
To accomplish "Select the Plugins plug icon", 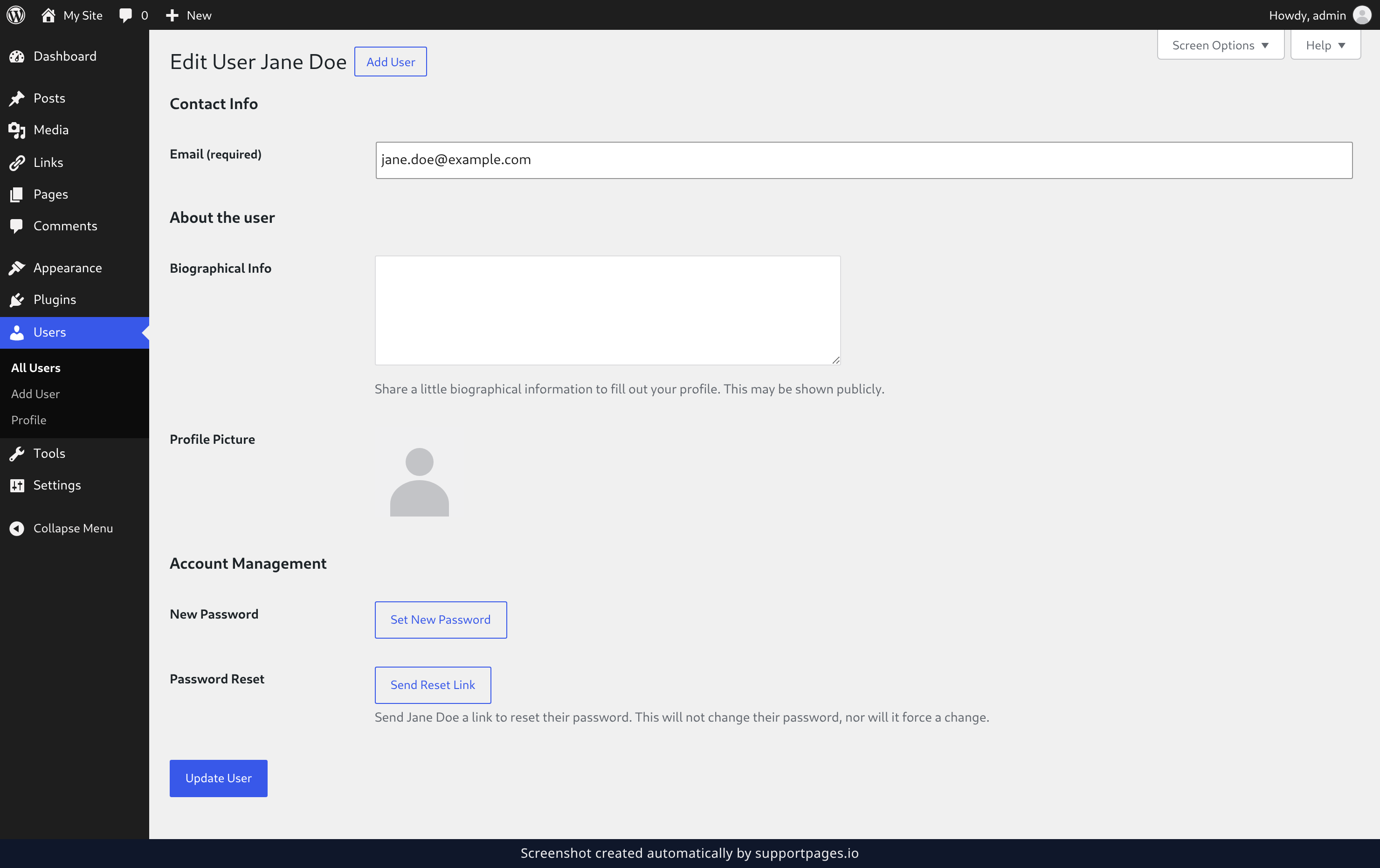I will coord(17,300).
